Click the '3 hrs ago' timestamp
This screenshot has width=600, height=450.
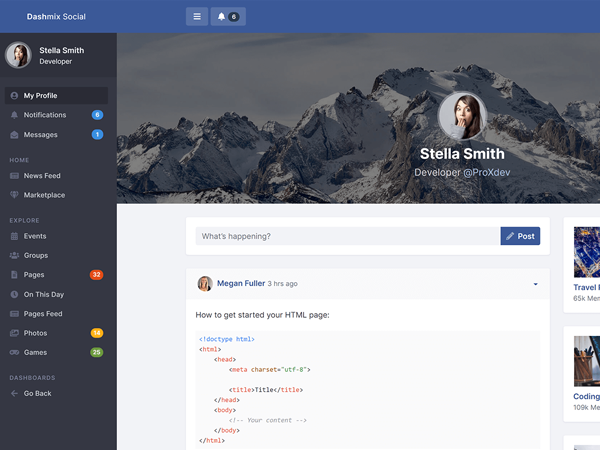pos(282,284)
